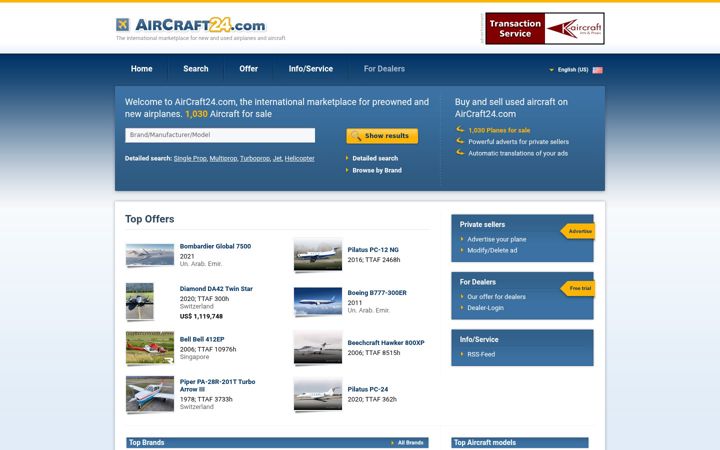Click the AirCraft24.com logo
Screen dimensions: 720x450
click(191, 25)
